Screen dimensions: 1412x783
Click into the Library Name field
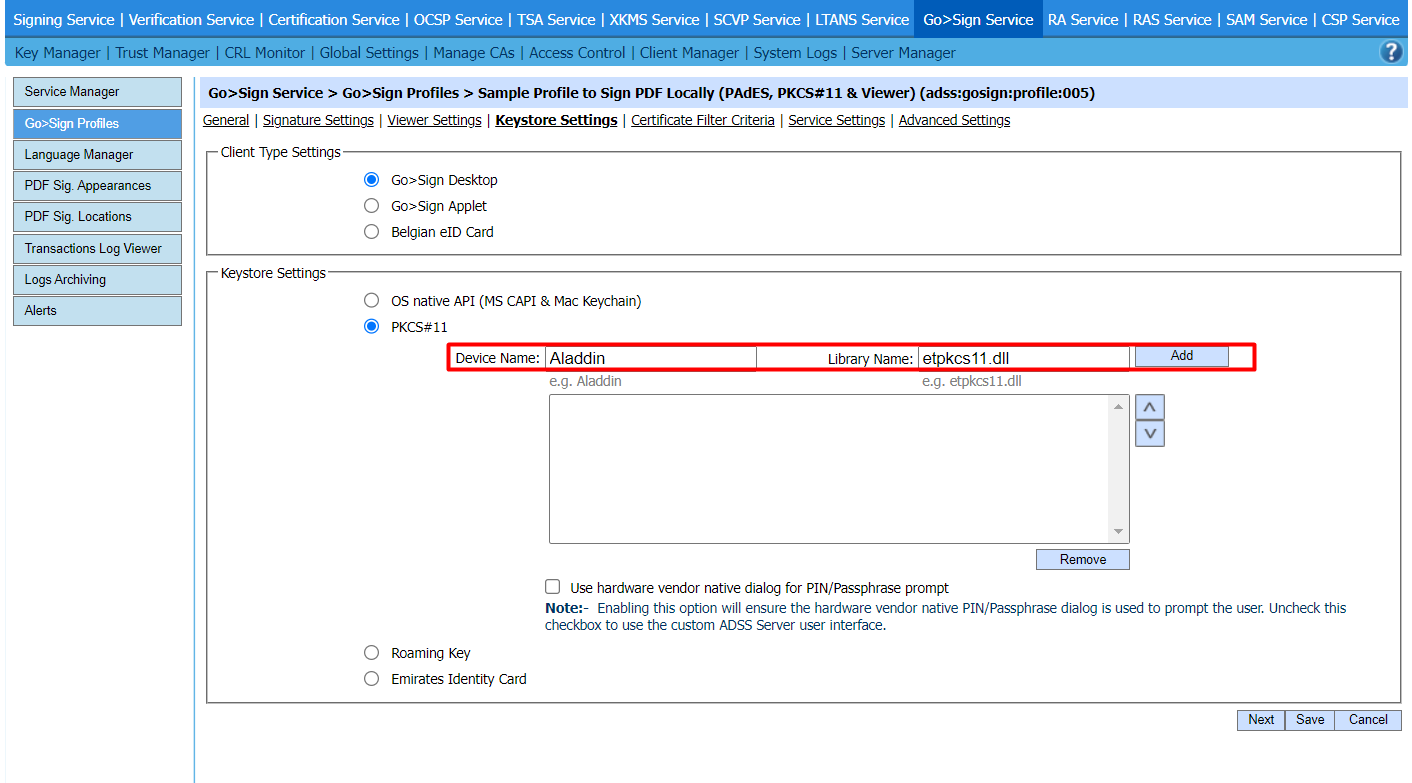point(1023,358)
